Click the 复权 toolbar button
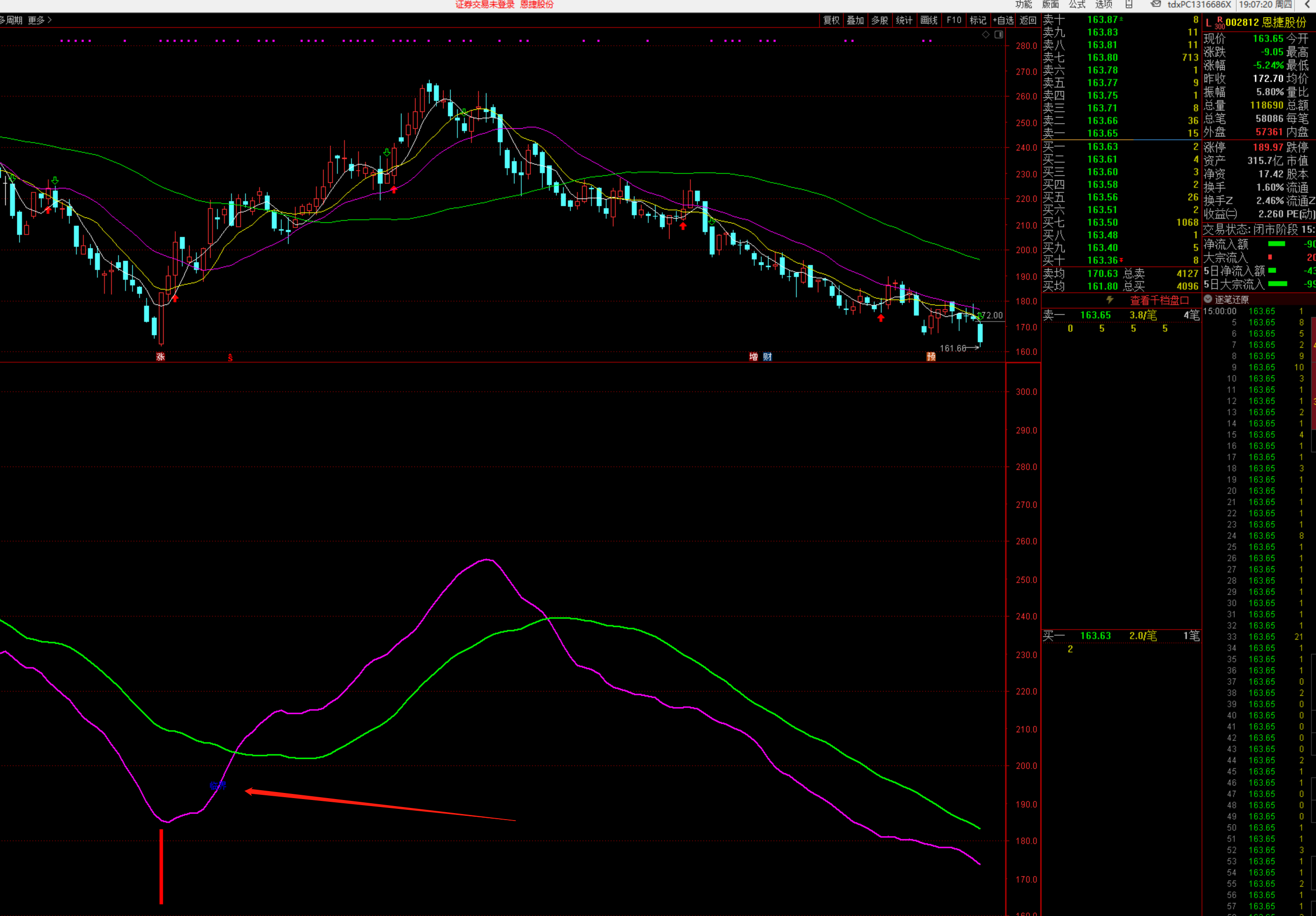1316x916 pixels. tap(831, 20)
